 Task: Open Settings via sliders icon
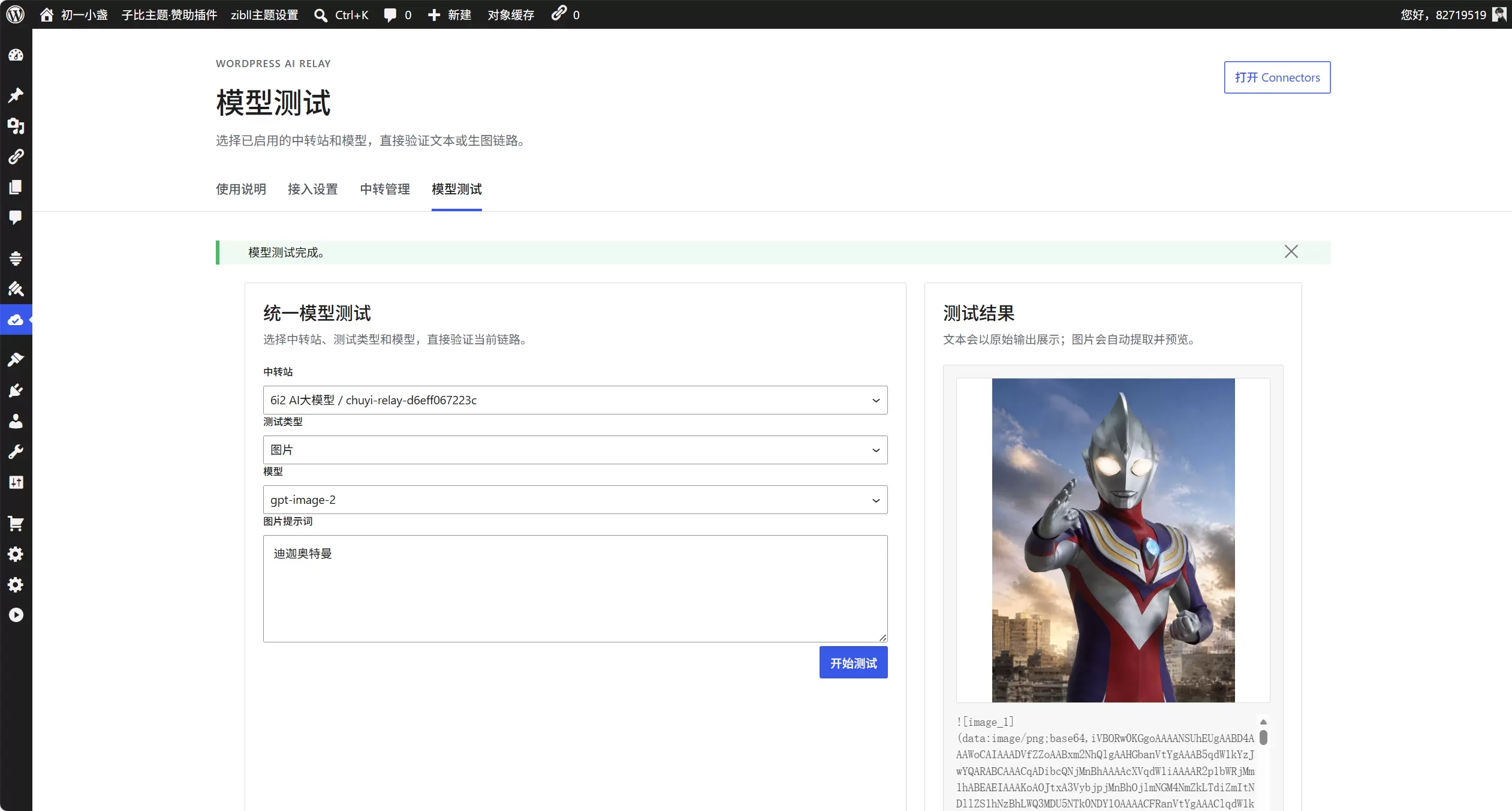click(16, 482)
